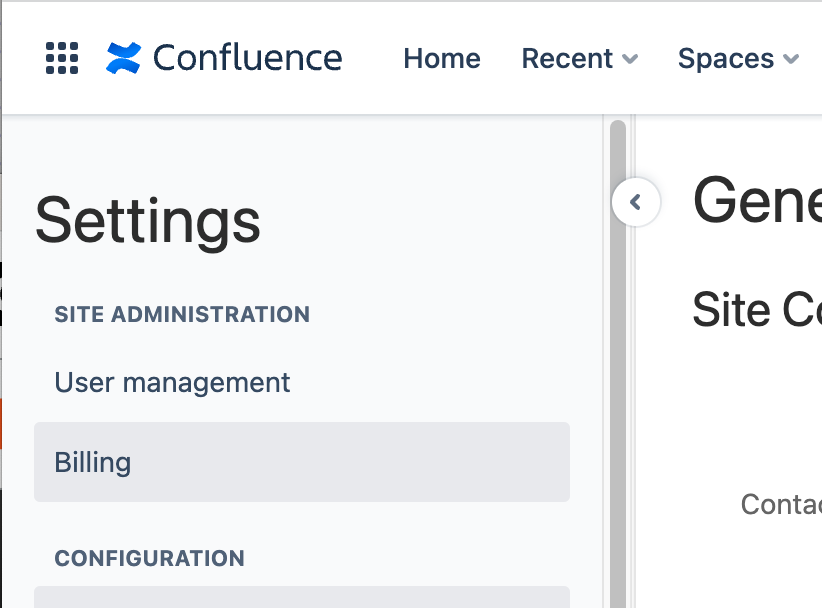Viewport: 822px width, 608px height.
Task: Collapse the Settings sidebar with arrow button
Action: pos(635,203)
